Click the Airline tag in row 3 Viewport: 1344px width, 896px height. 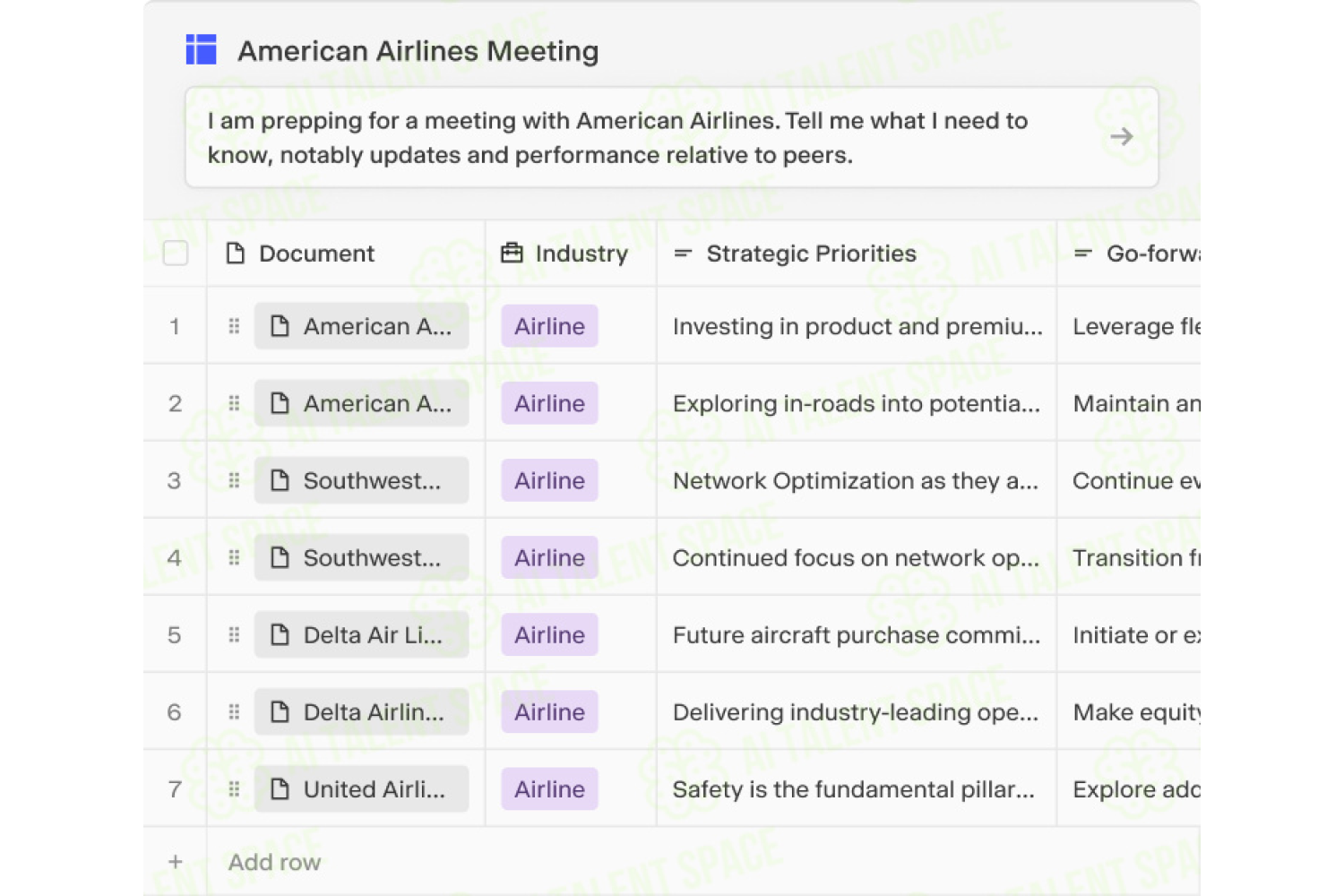point(549,480)
